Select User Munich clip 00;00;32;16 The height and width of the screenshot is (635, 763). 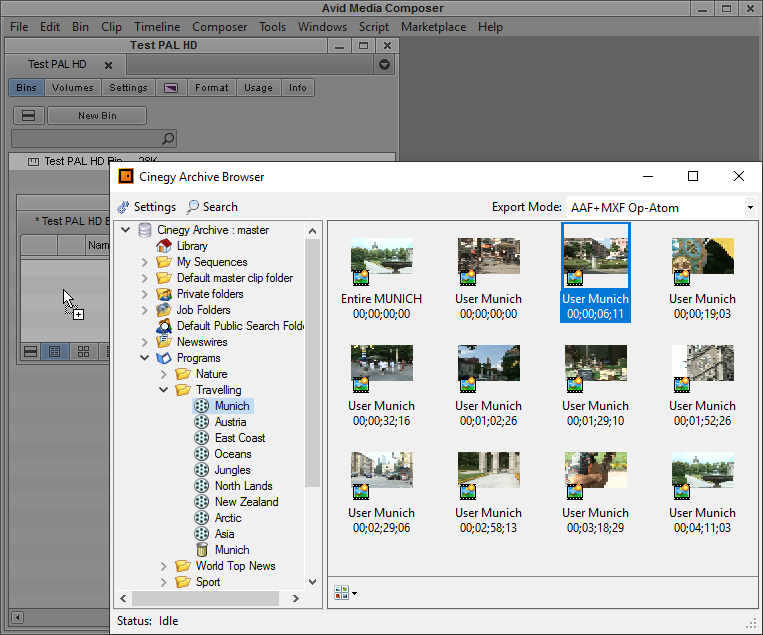[x=382, y=363]
